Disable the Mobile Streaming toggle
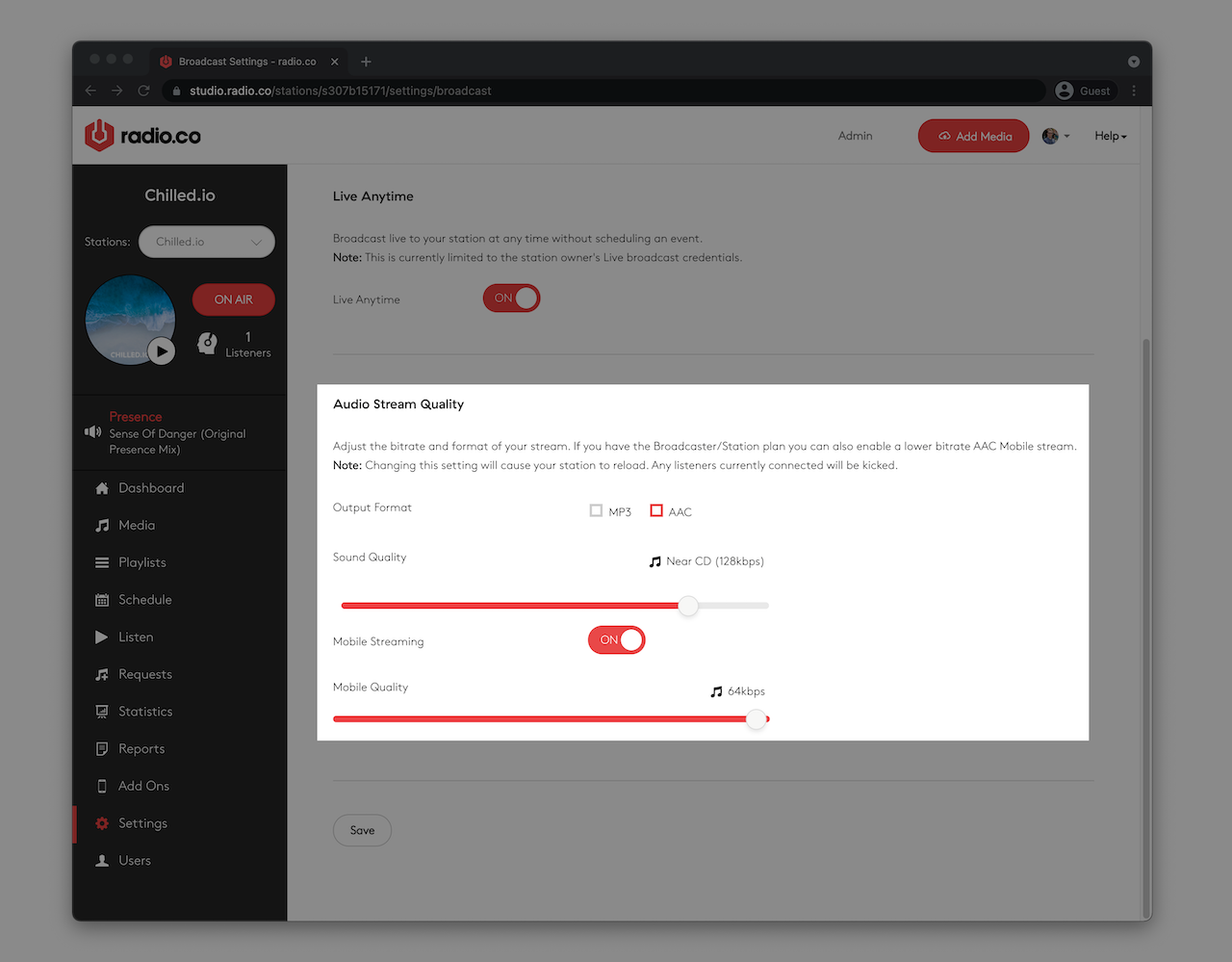This screenshot has width=1232, height=962. pyautogui.click(x=616, y=640)
